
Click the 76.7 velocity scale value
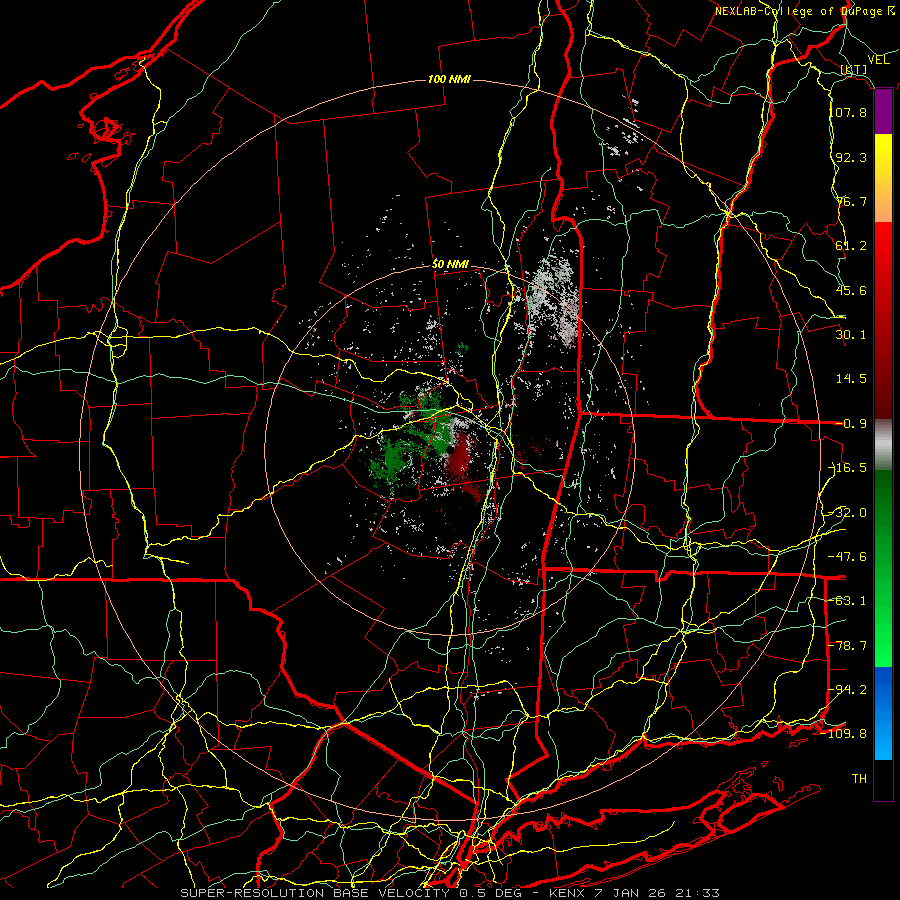[851, 201]
